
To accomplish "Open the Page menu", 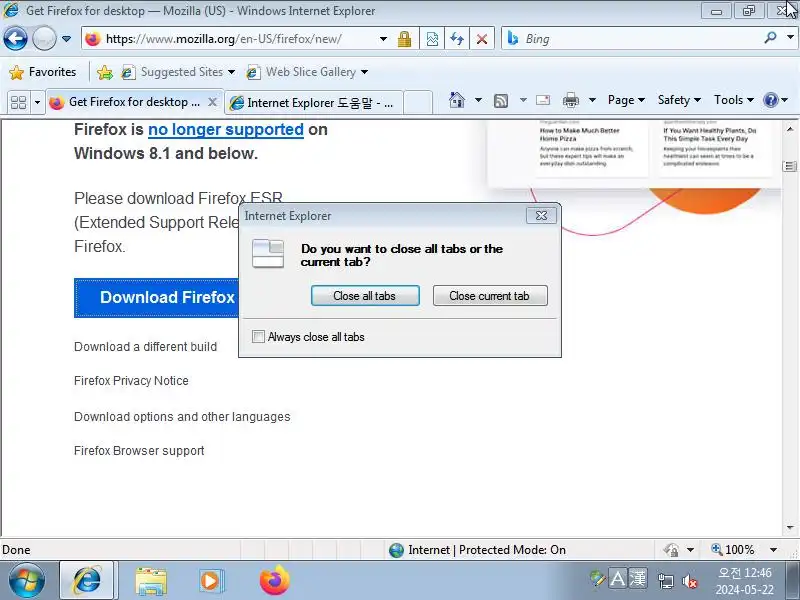I will click(x=626, y=100).
